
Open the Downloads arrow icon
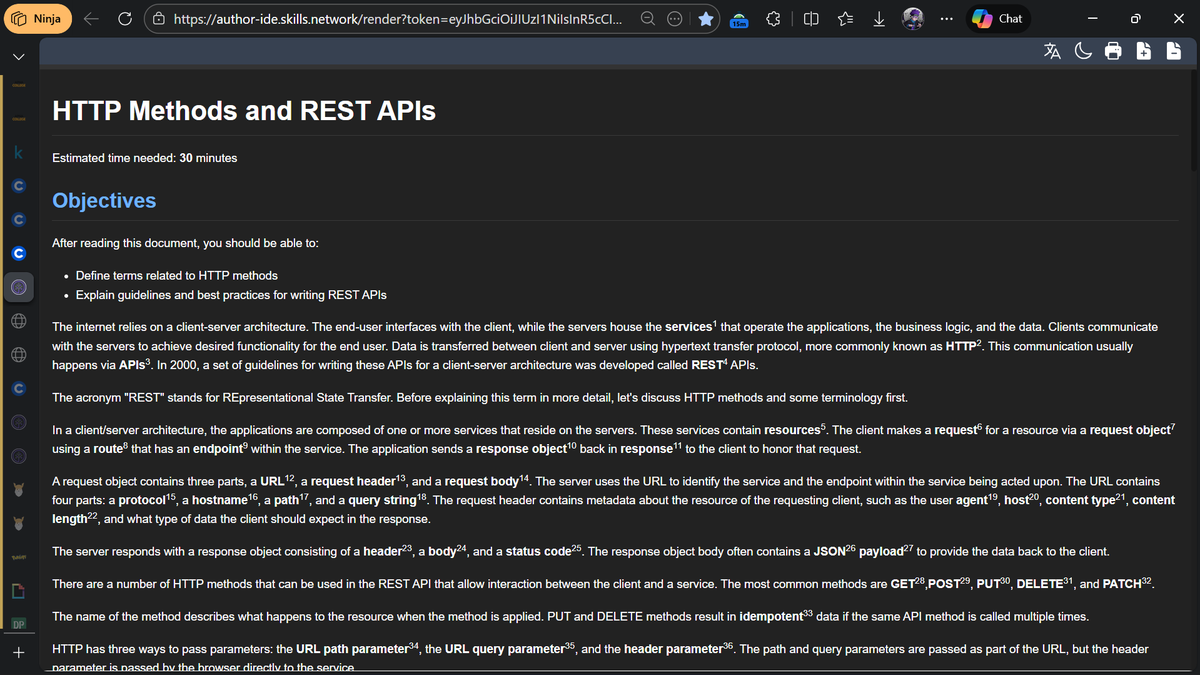(879, 19)
